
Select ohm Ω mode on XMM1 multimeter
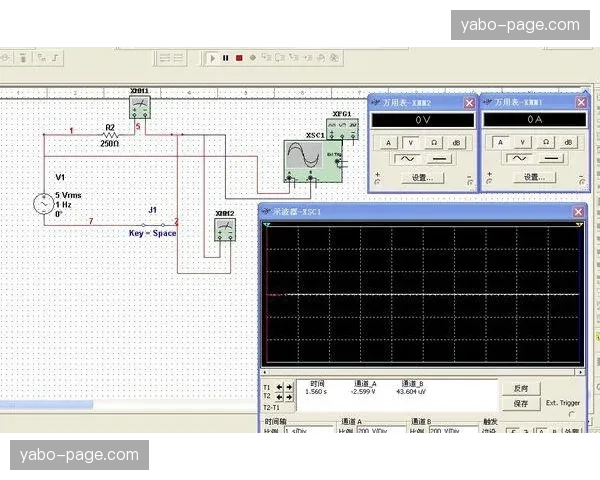pyautogui.click(x=546, y=142)
